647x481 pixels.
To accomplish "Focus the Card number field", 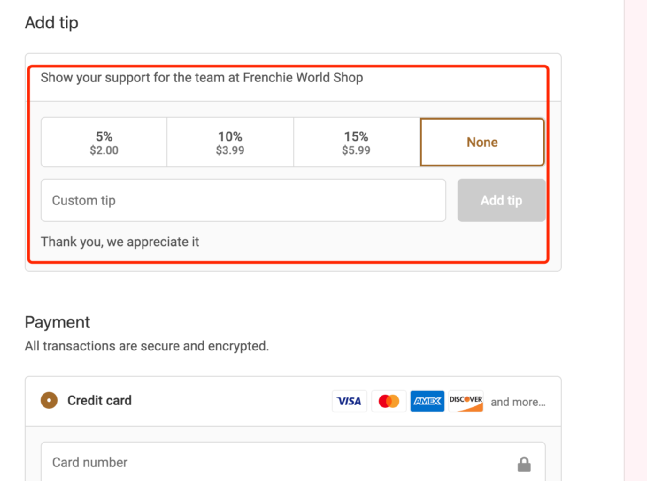I will click(x=293, y=462).
